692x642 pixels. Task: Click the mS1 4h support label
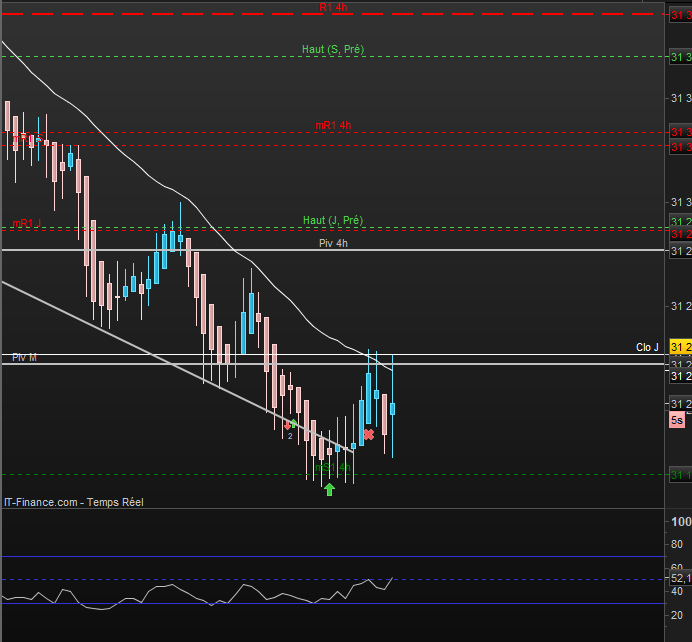click(x=333, y=467)
